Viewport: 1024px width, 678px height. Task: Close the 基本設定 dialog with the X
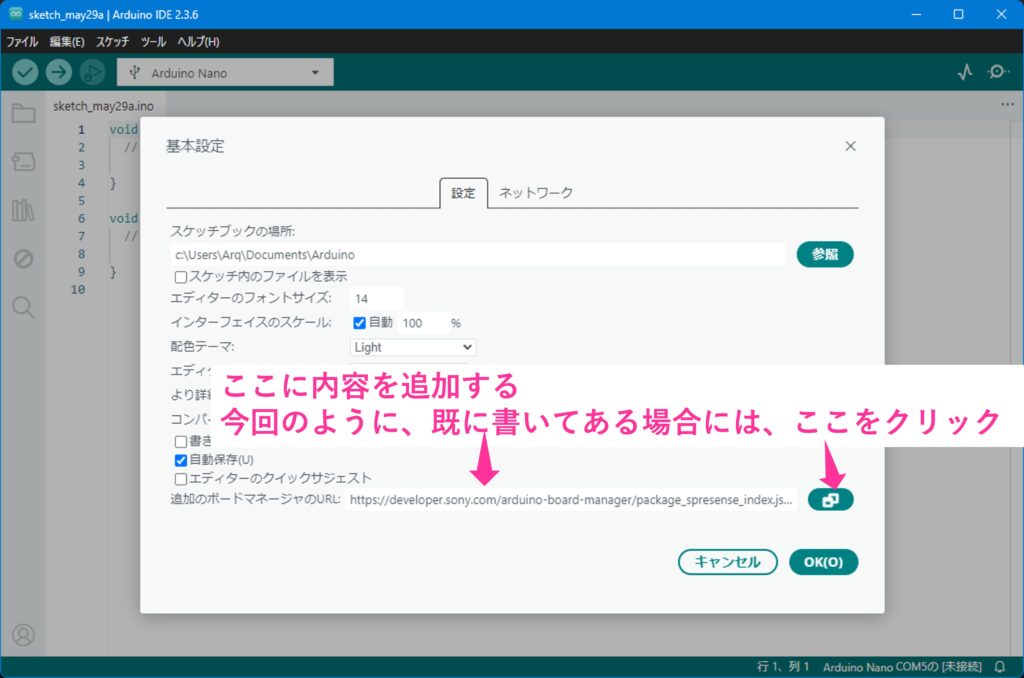pyautogui.click(x=850, y=146)
